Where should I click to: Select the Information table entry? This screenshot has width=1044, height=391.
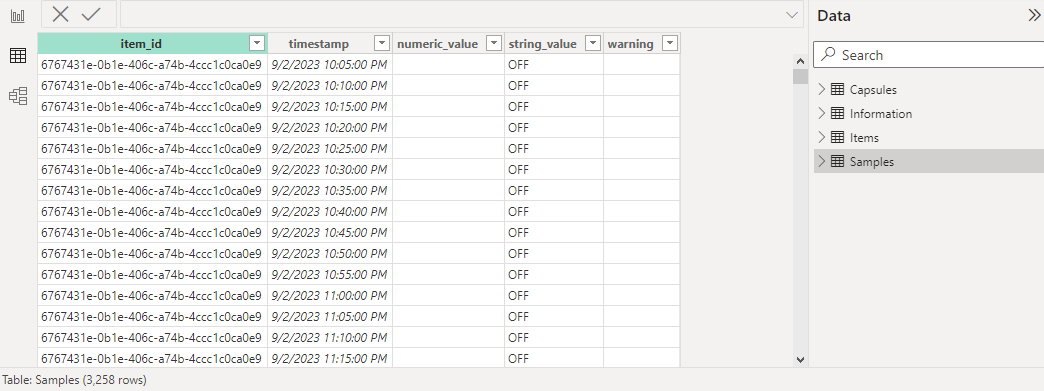click(x=929, y=113)
